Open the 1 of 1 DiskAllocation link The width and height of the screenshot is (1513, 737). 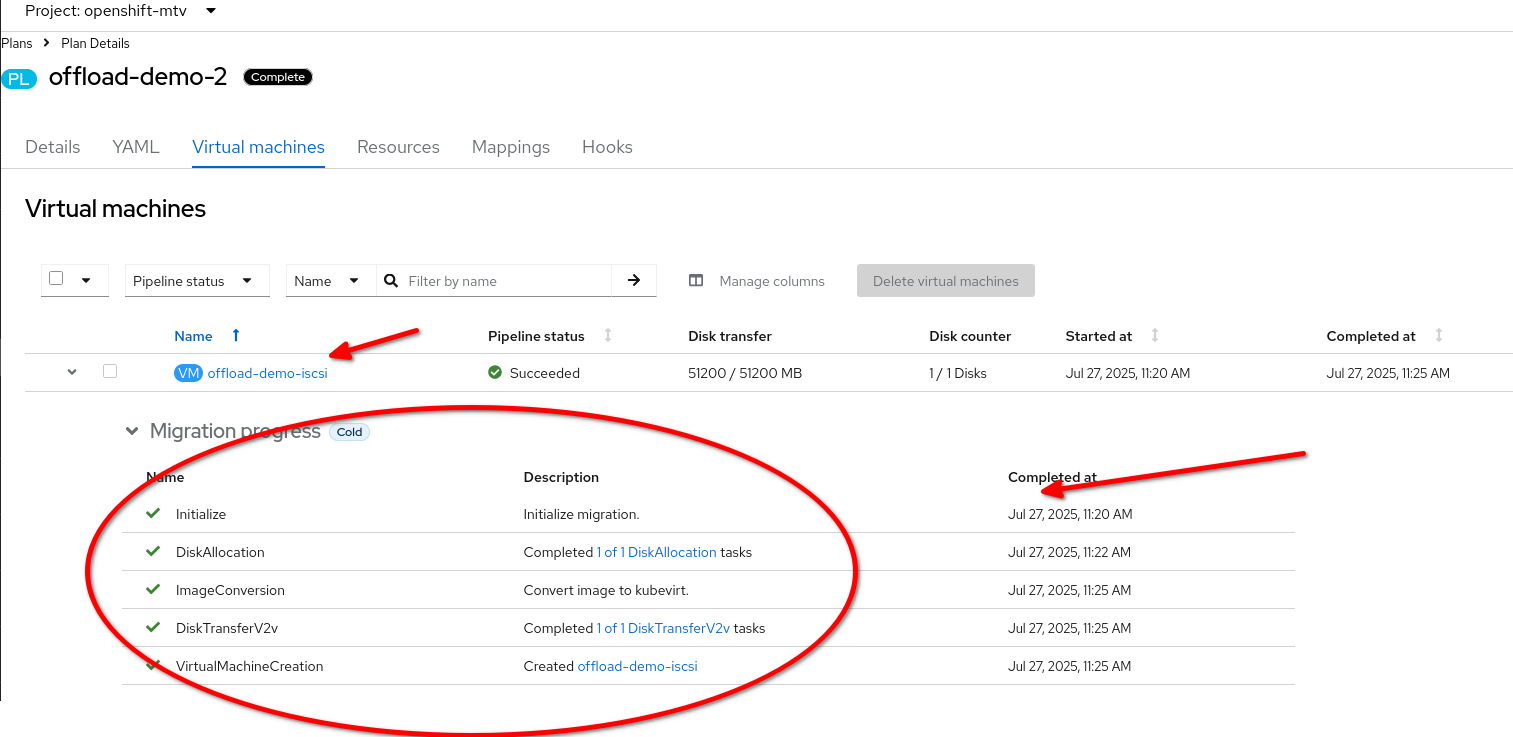pos(656,552)
